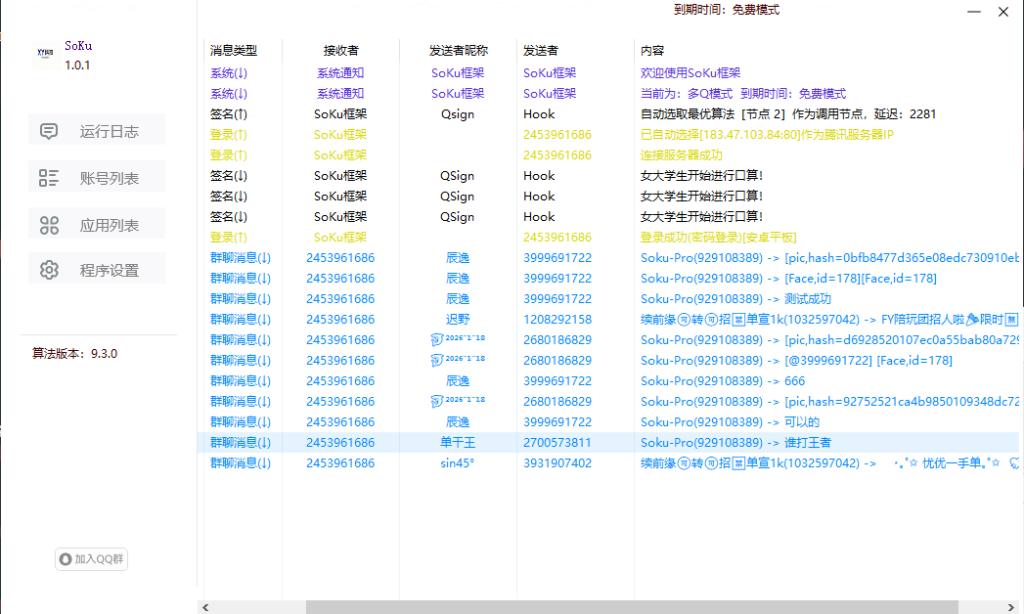The height and width of the screenshot is (614, 1024).
Task: Click the 账号列表 list icon
Action: [49, 178]
